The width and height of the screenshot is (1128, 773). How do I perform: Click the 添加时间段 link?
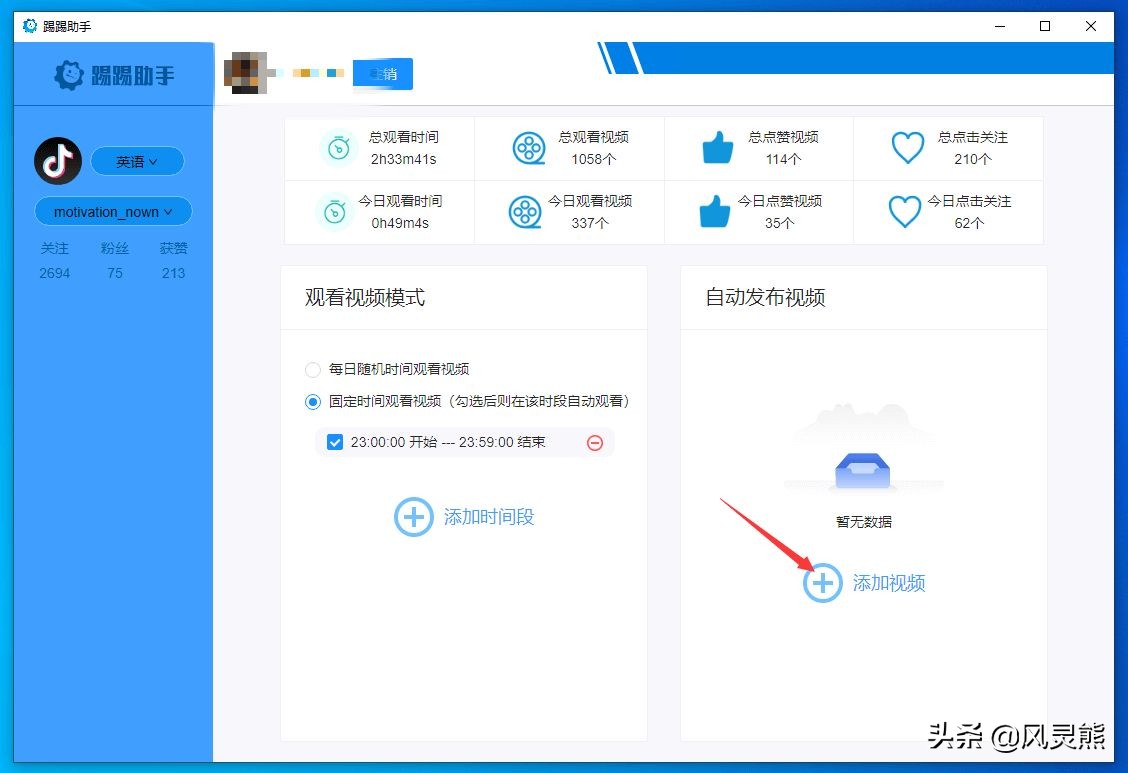487,517
